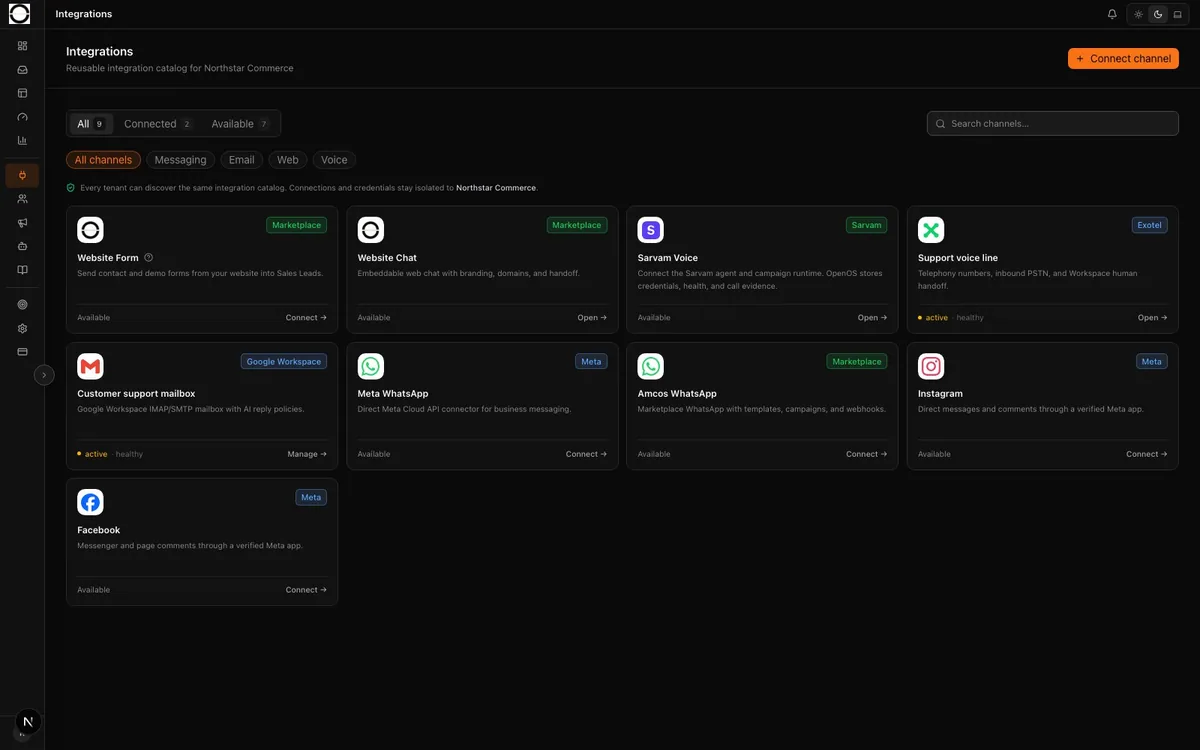This screenshot has width=1200, height=750.
Task: Click the Instagram logo icon
Action: coord(931,366)
